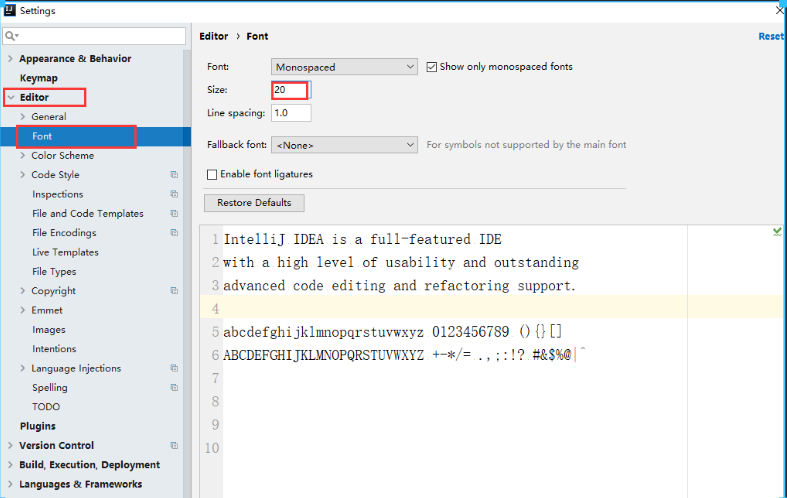Click the project-level icon beside Language Injections
This screenshot has width=787, height=498.
click(174, 368)
